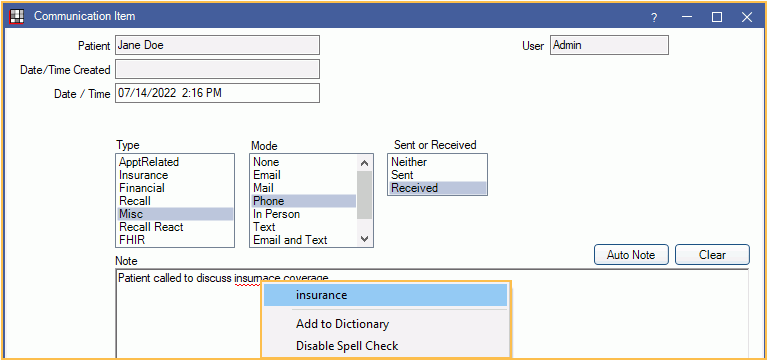The width and height of the screenshot is (770, 360).
Task: Click the Open Dental app icon in title bar
Action: click(x=17, y=17)
